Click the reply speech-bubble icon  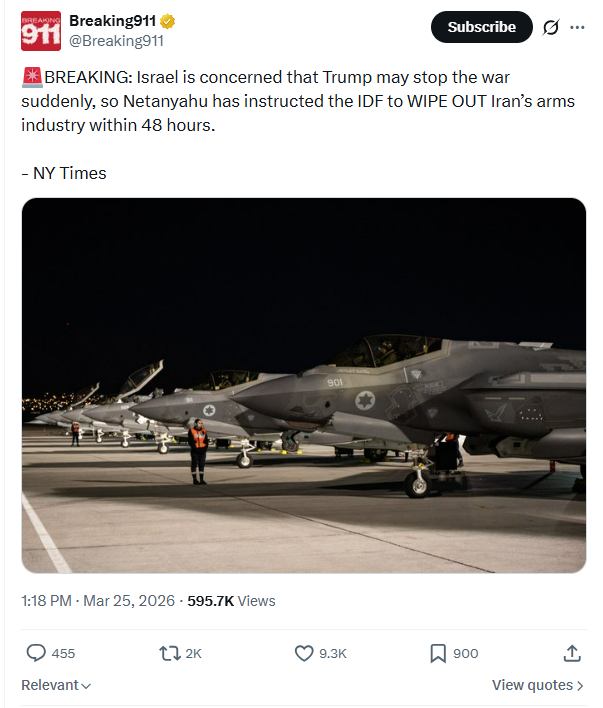36,653
